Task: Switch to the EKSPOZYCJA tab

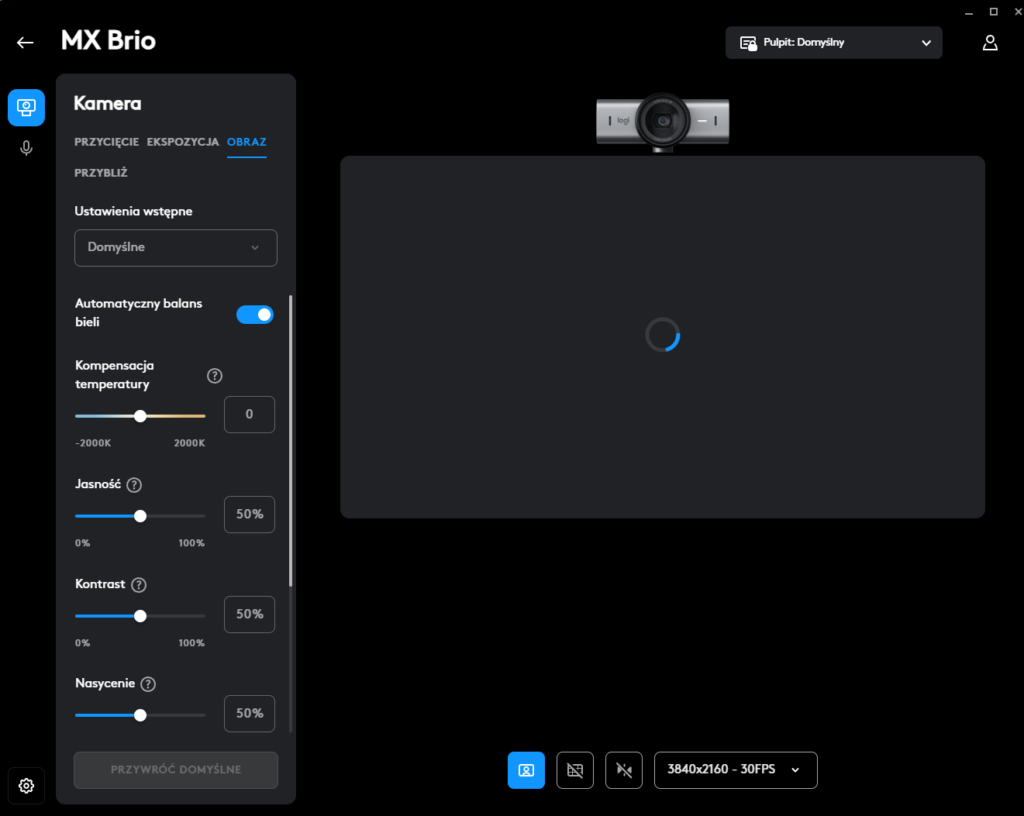Action: tap(183, 142)
